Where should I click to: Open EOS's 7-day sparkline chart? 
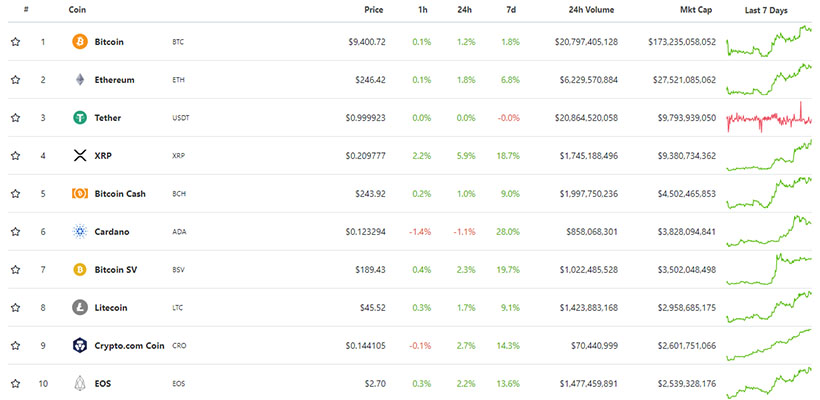(769, 383)
